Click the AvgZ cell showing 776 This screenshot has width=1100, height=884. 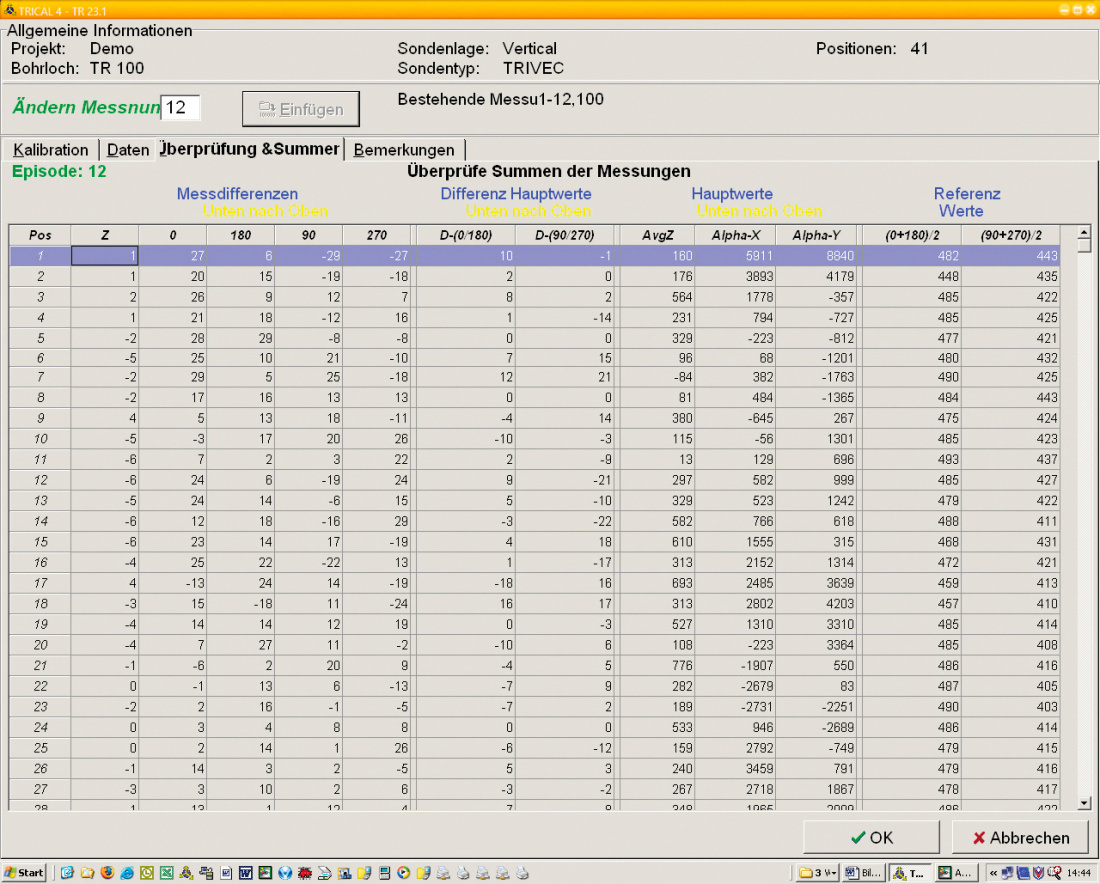(657, 666)
